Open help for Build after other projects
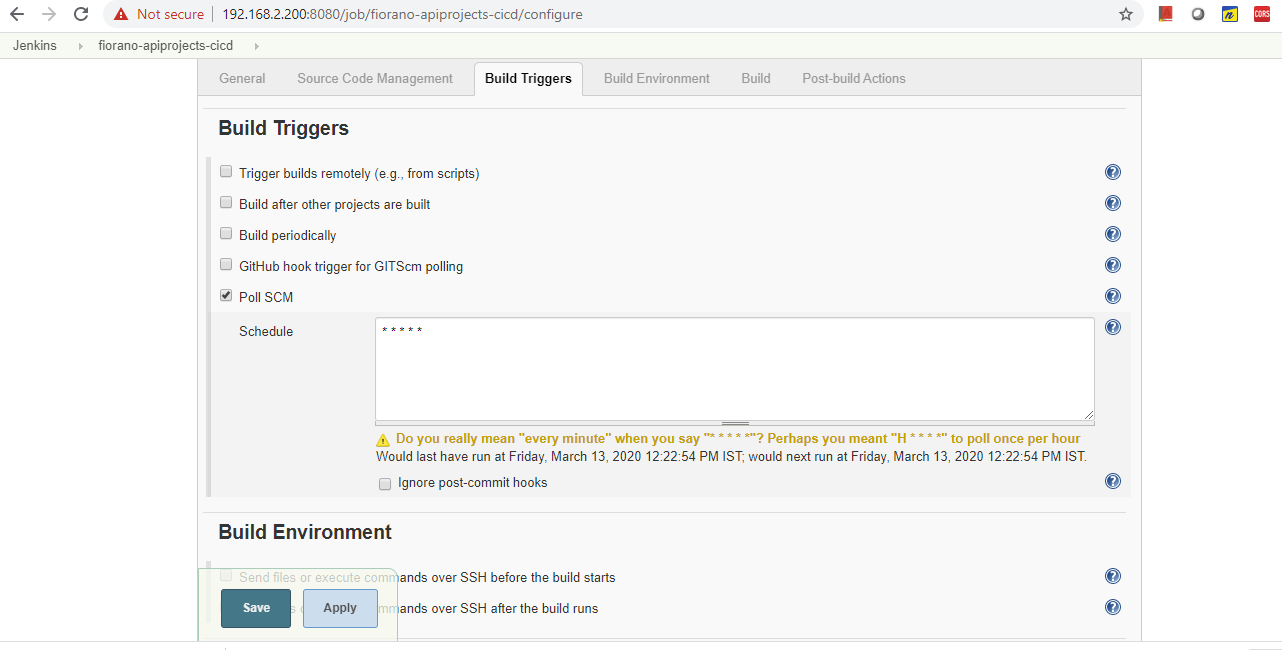This screenshot has width=1282, height=650. pos(1112,203)
